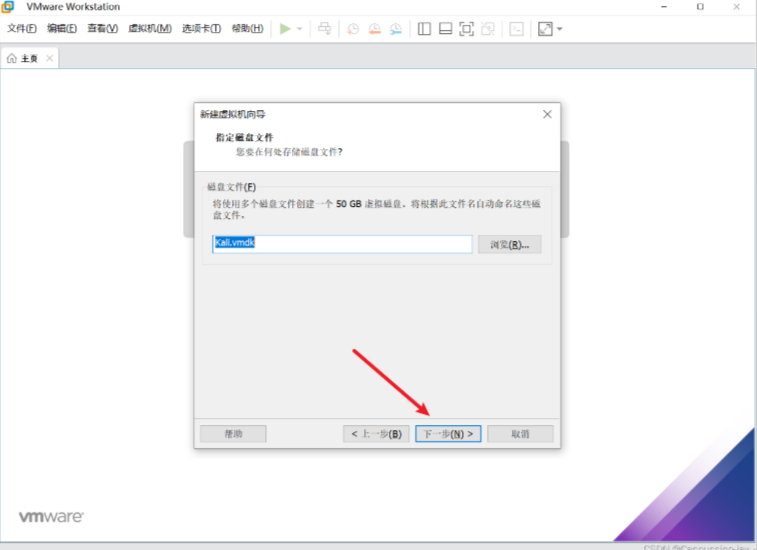Viewport: 757px width, 550px height.
Task: Click the 浏览(R)... browse button
Action: tap(509, 244)
